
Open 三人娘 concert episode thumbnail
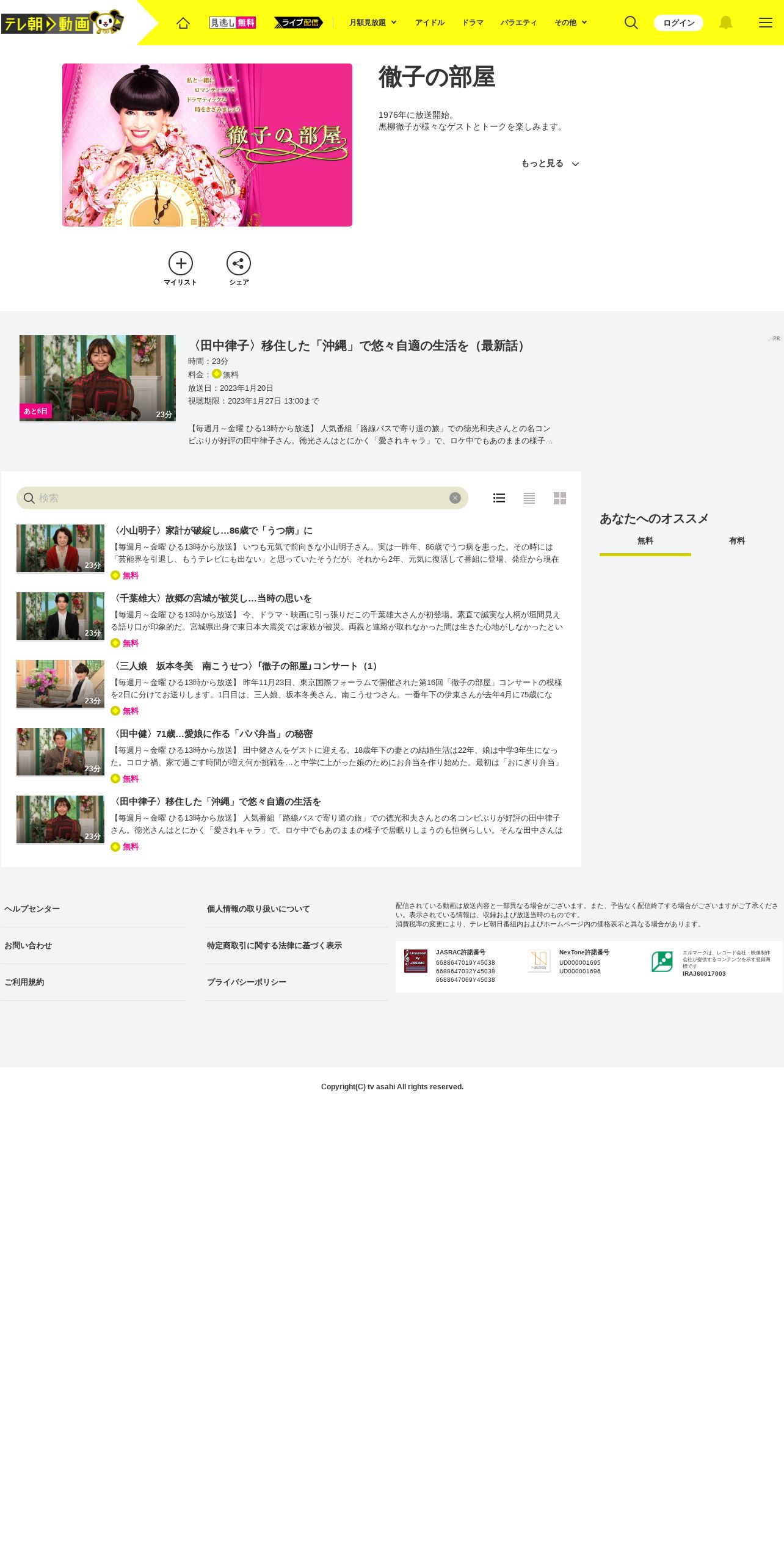click(x=60, y=684)
